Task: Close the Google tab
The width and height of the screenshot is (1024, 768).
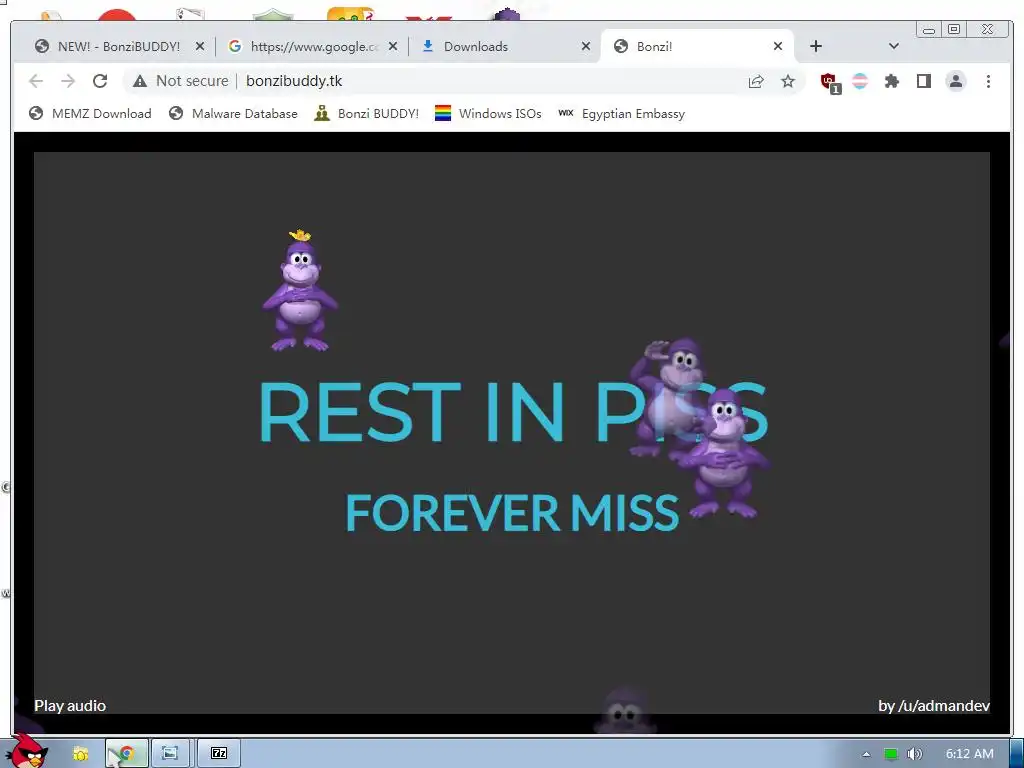Action: point(392,46)
